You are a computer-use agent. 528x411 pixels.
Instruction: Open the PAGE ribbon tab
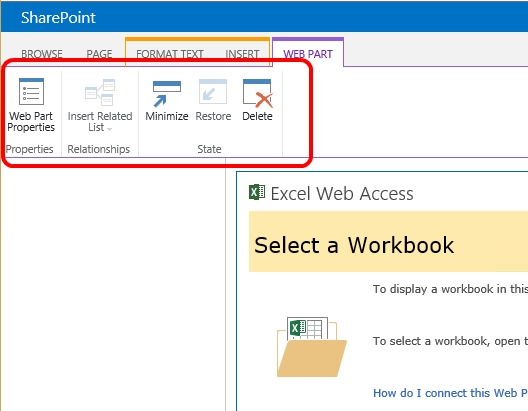tap(99, 54)
